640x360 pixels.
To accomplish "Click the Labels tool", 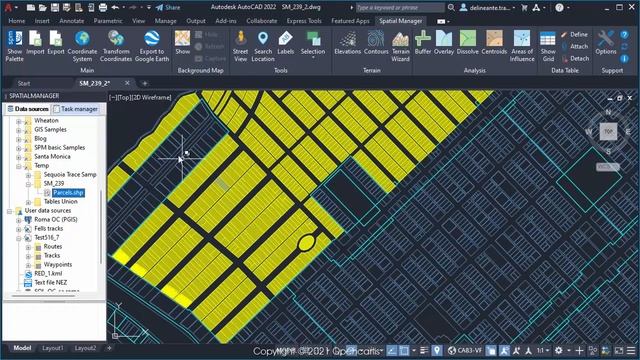I will tap(285, 42).
